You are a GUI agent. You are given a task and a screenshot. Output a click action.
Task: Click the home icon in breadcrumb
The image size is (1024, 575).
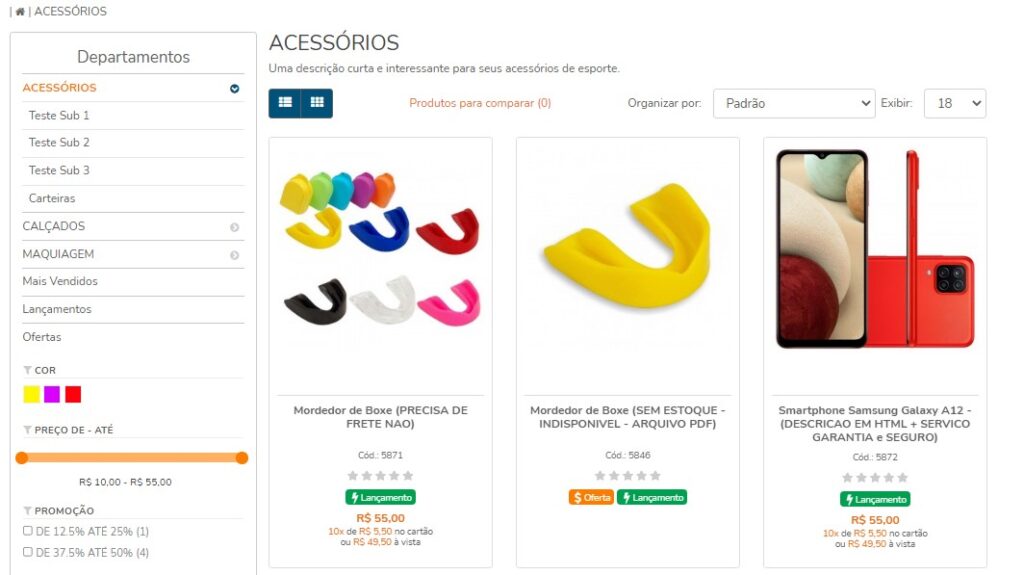click(20, 12)
